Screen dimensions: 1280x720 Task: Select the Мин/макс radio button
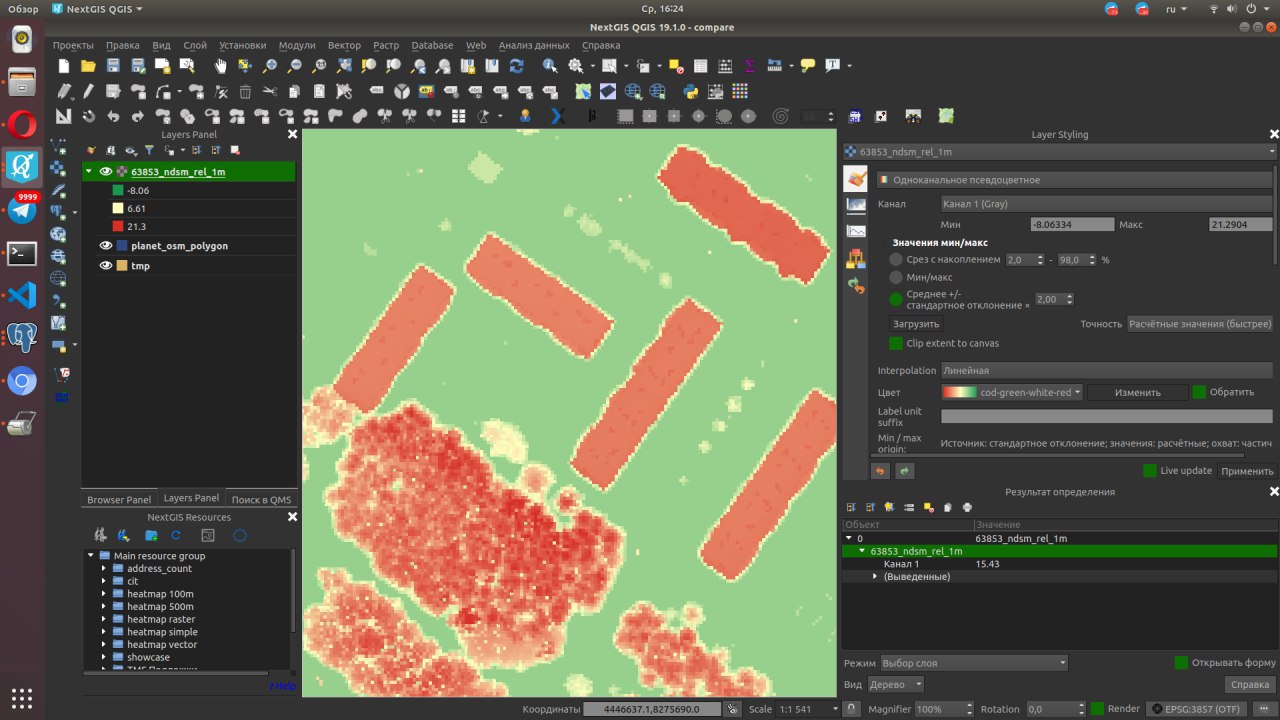point(896,278)
